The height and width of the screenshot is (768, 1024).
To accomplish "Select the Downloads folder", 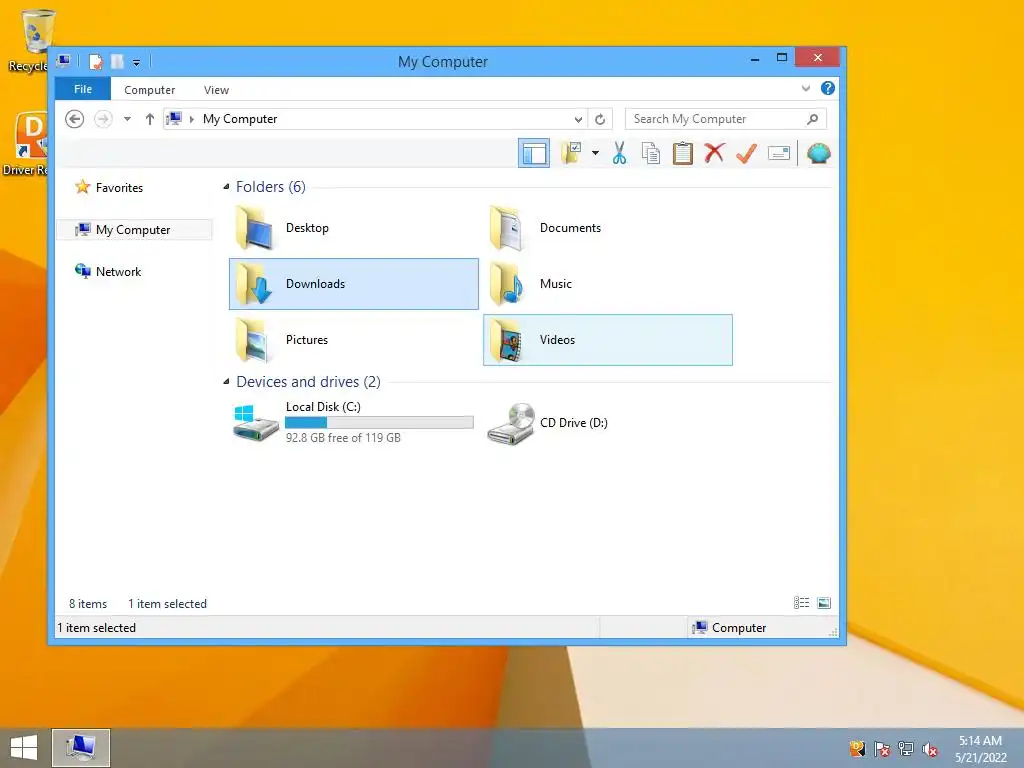I will pyautogui.click(x=353, y=283).
